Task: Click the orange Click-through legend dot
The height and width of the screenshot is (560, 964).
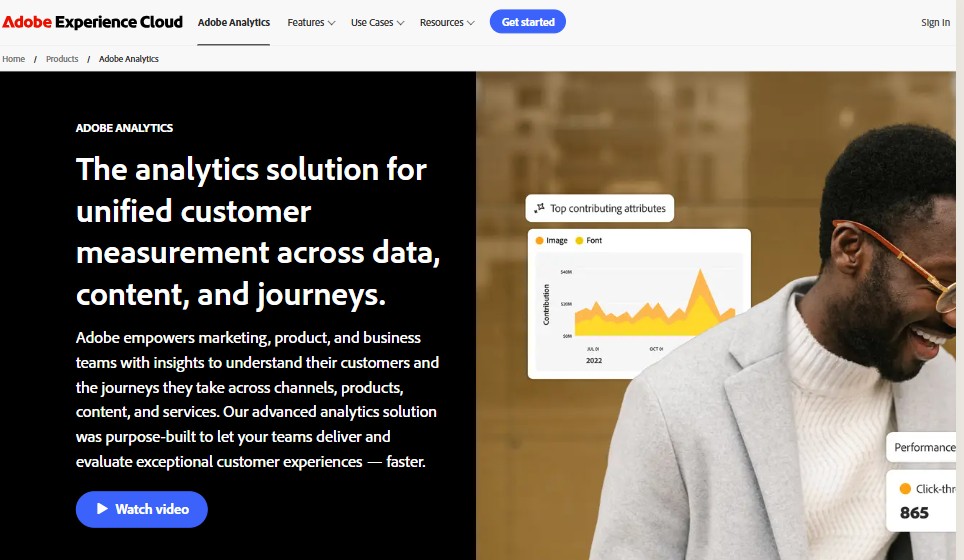Action: click(x=905, y=489)
